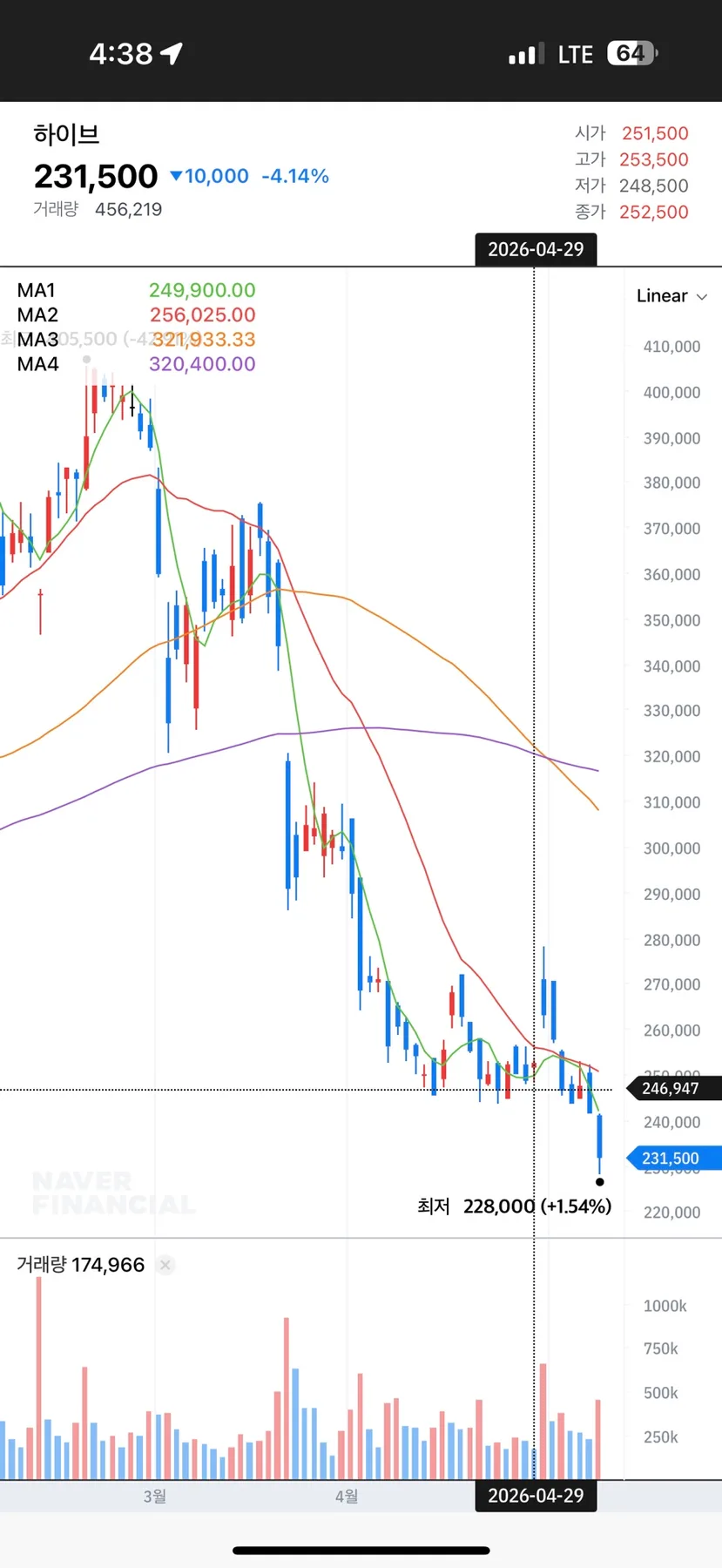Tap the 1000k volume axis label
Viewport: 722px width, 1568px height.
pyautogui.click(x=665, y=1306)
